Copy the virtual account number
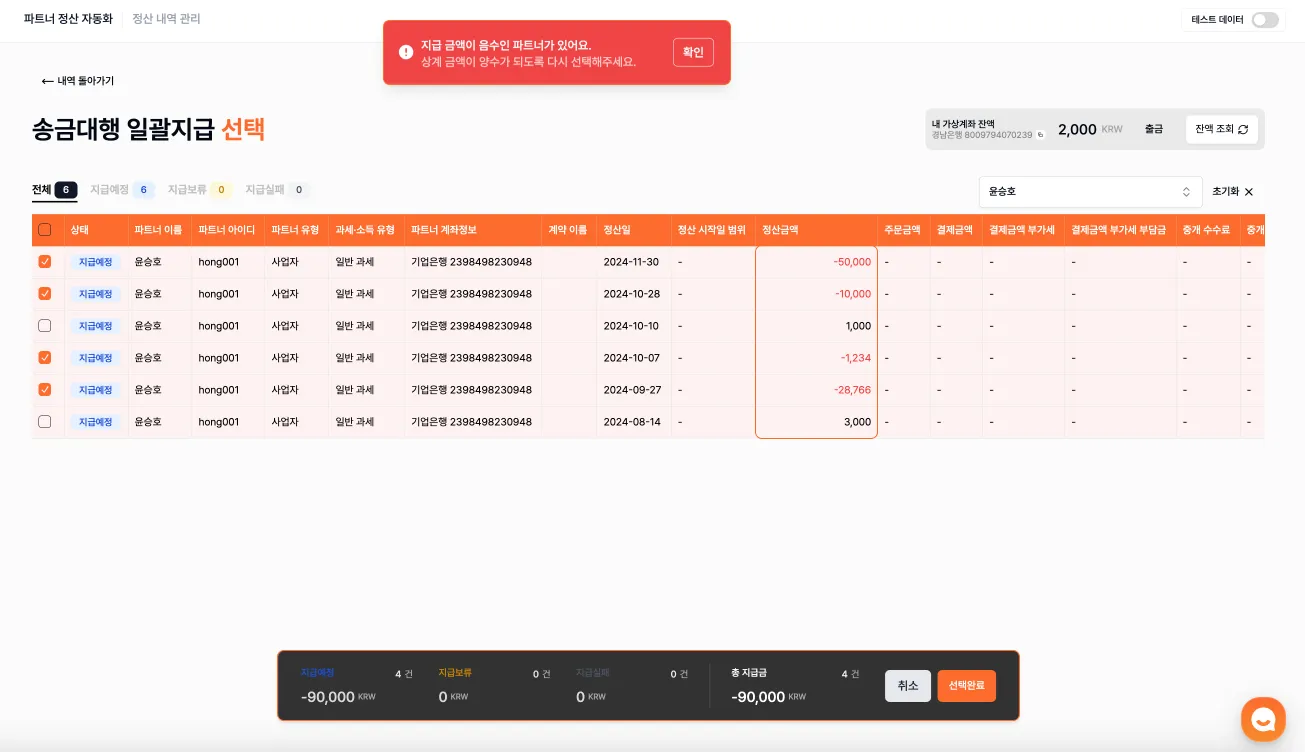The width and height of the screenshot is (1305, 752). [1038, 135]
